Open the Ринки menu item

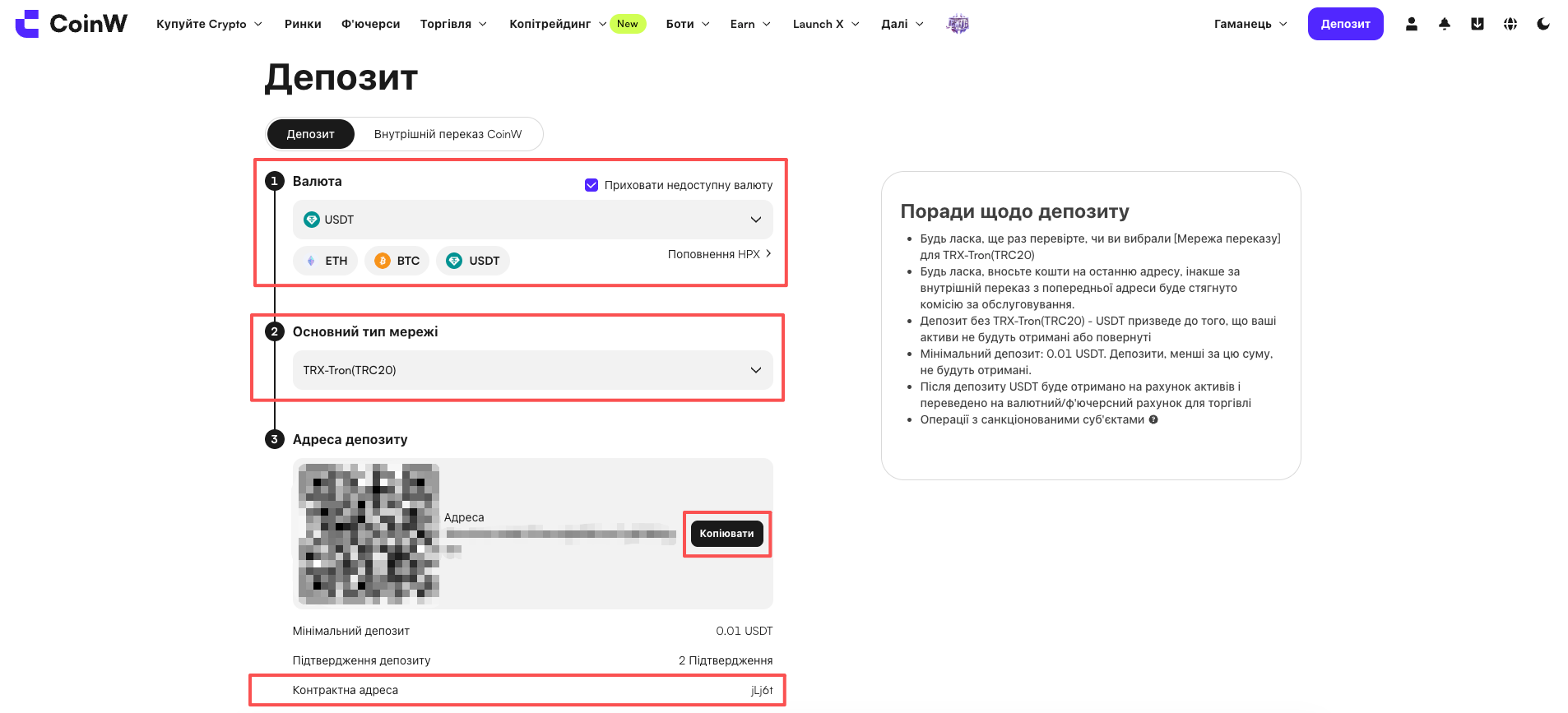pyautogui.click(x=303, y=24)
